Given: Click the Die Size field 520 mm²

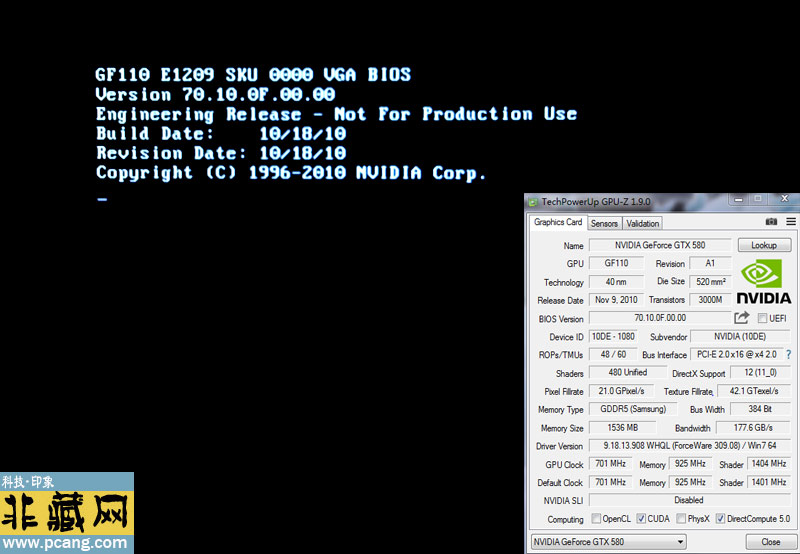Looking at the screenshot, I should (710, 282).
